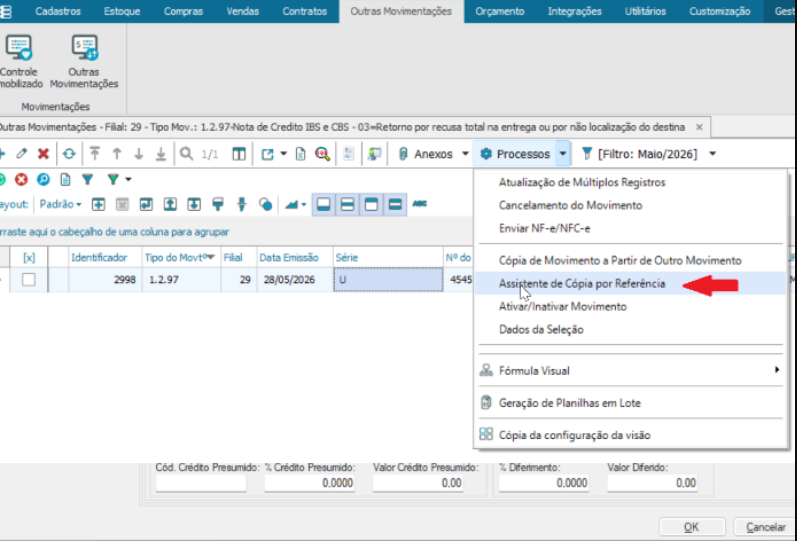797x541 pixels.
Task: Select the Série cell containing U
Action: (388, 280)
